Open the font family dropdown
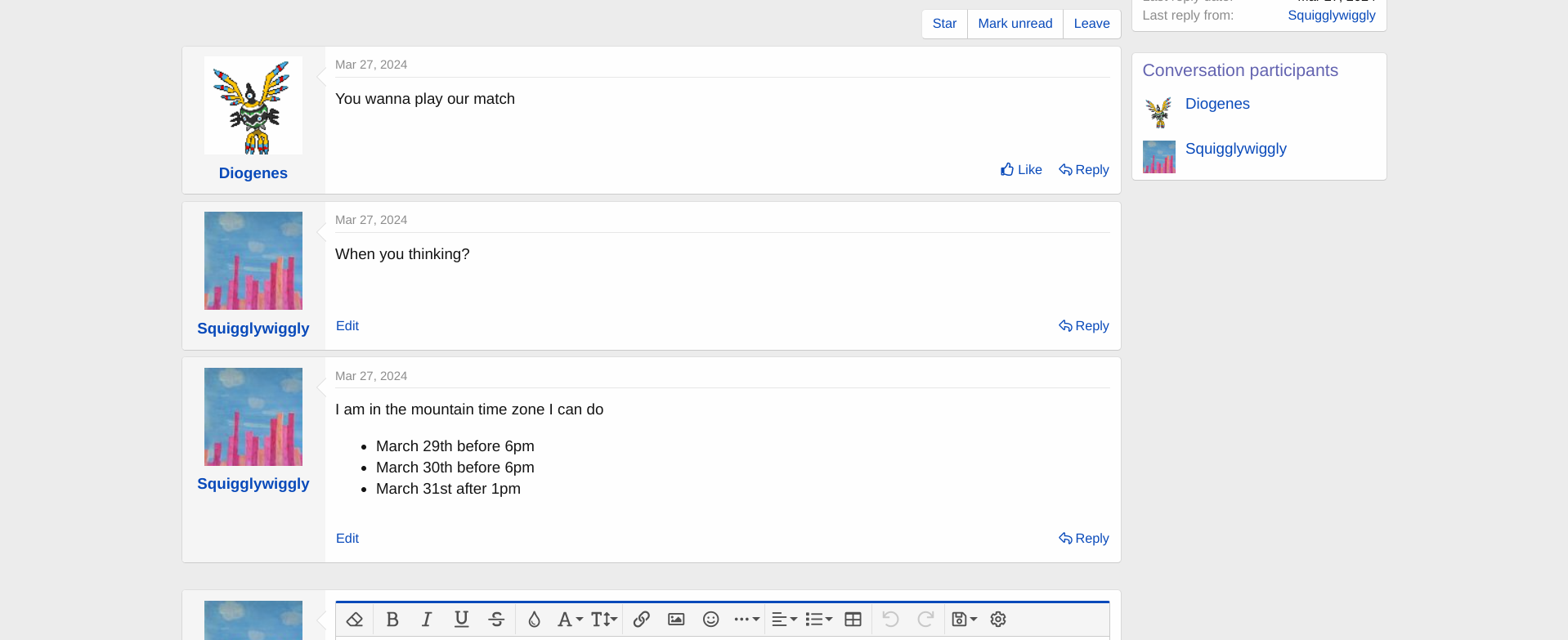1568x640 pixels. tap(570, 620)
